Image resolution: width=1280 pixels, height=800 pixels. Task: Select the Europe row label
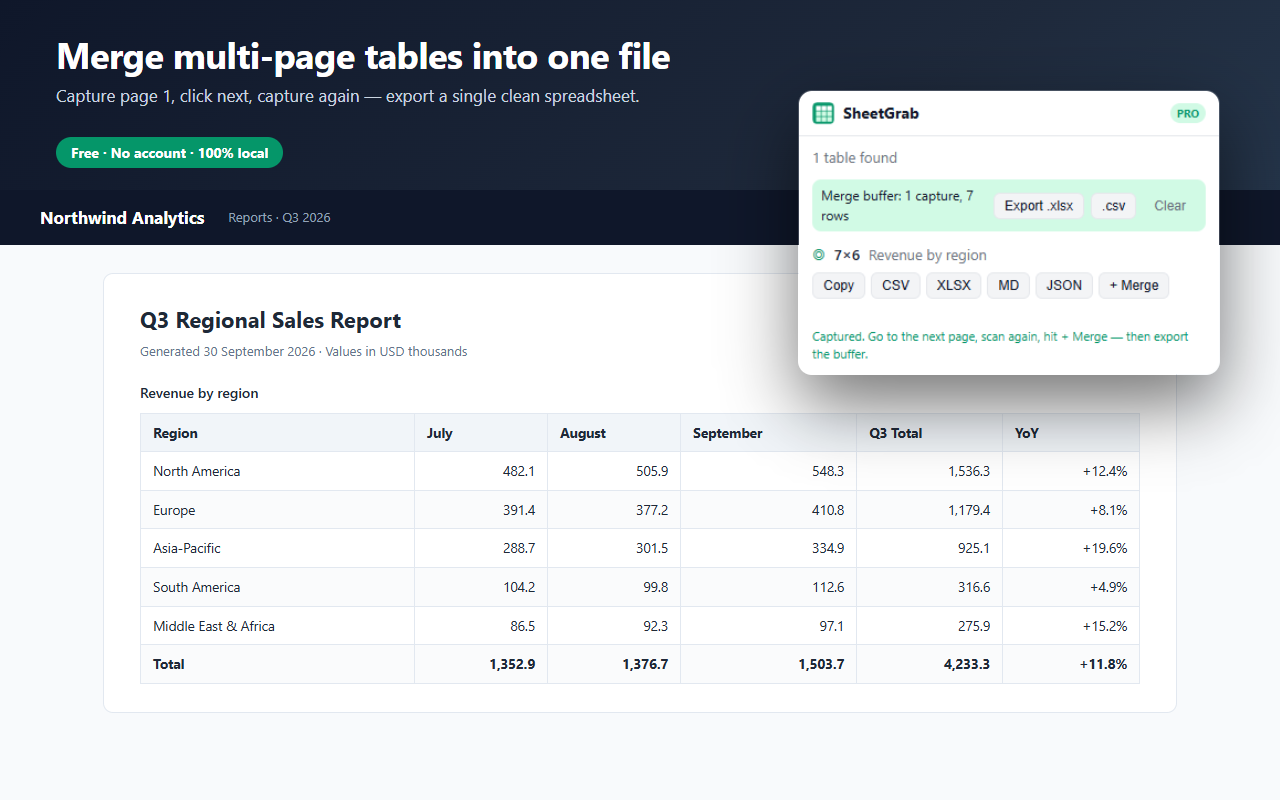point(174,510)
